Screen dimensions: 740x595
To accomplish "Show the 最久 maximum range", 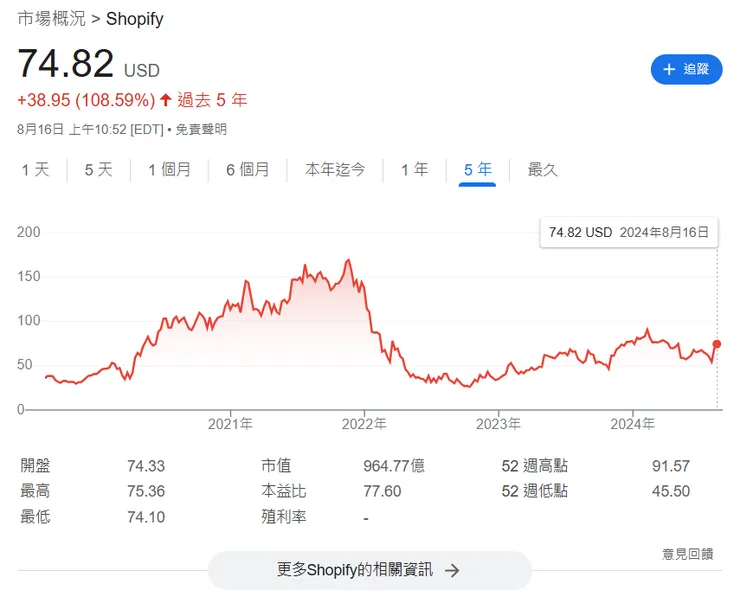I will (542, 170).
